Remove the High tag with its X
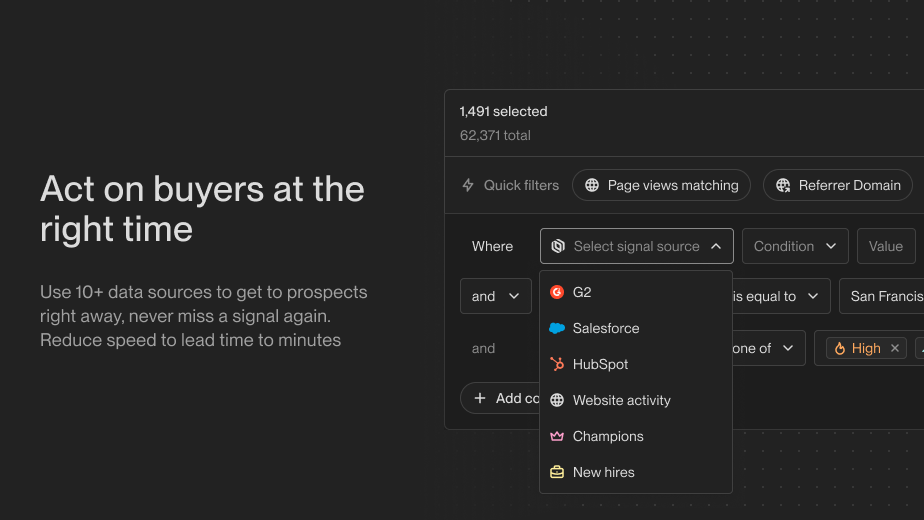 (895, 348)
